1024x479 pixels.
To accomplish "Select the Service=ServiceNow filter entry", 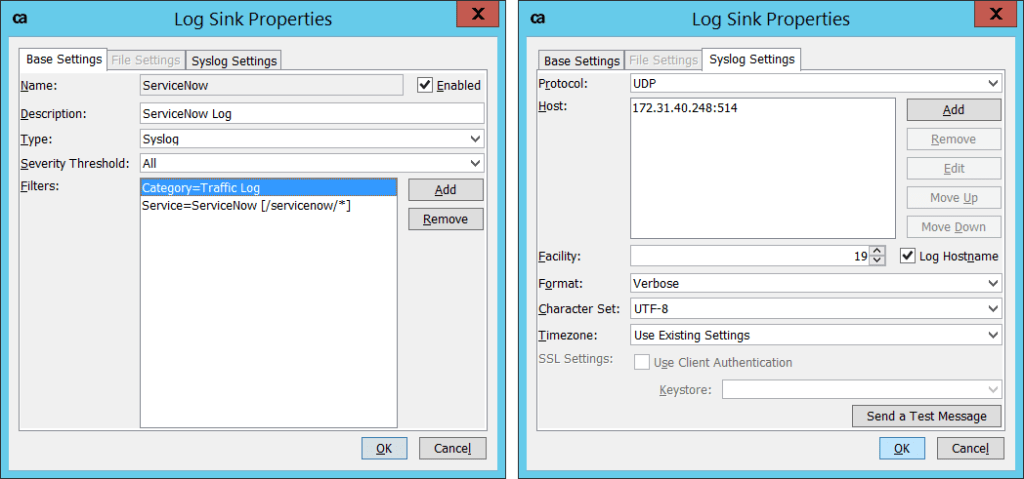I will click(x=246, y=205).
